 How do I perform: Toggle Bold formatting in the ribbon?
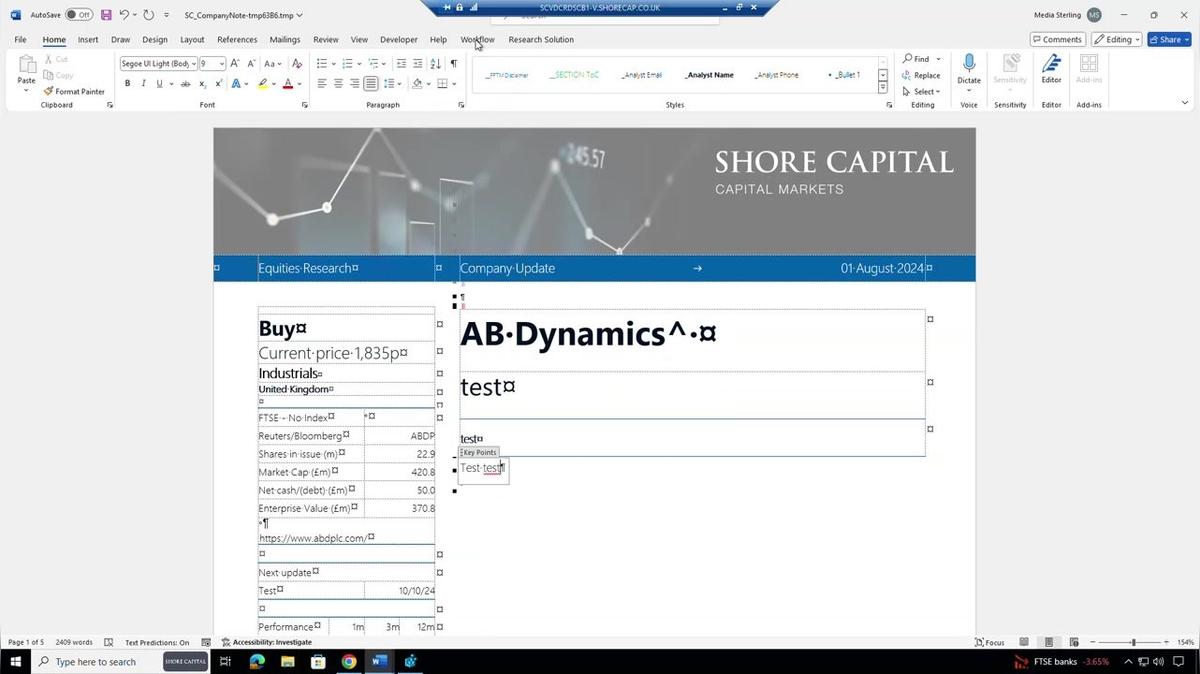(x=127, y=84)
